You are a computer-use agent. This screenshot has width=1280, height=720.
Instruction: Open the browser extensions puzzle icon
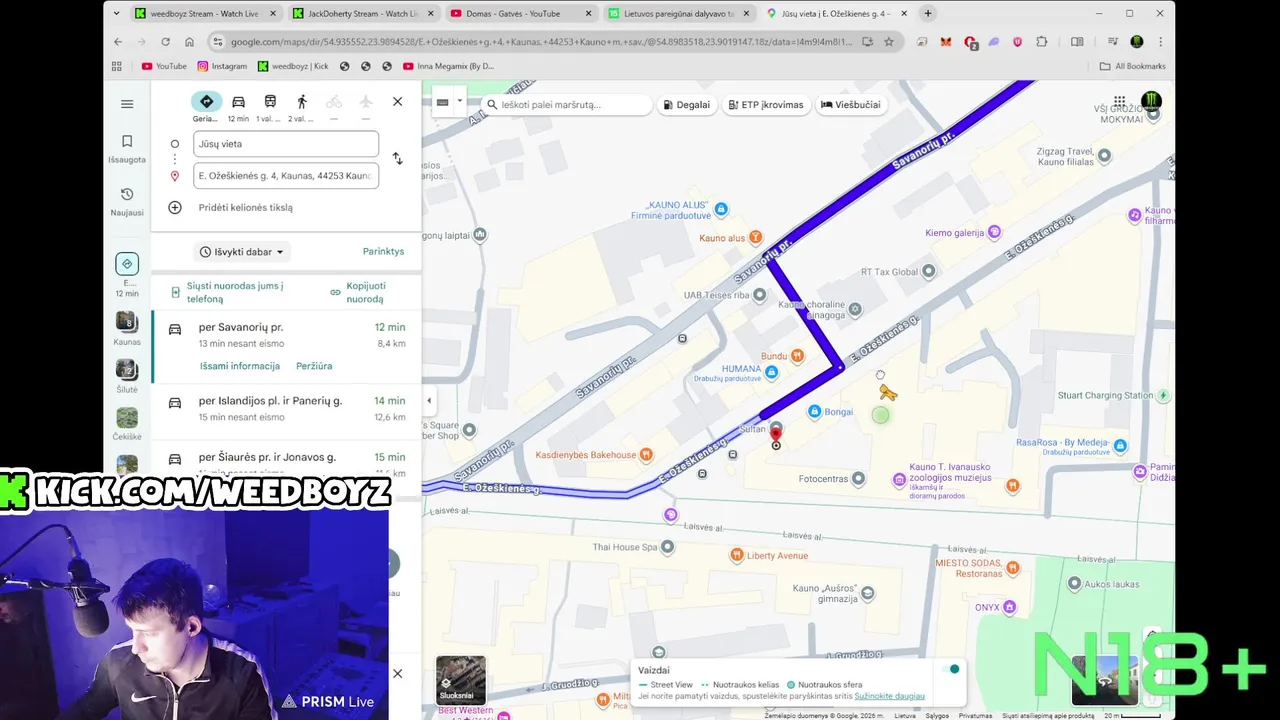point(1042,42)
